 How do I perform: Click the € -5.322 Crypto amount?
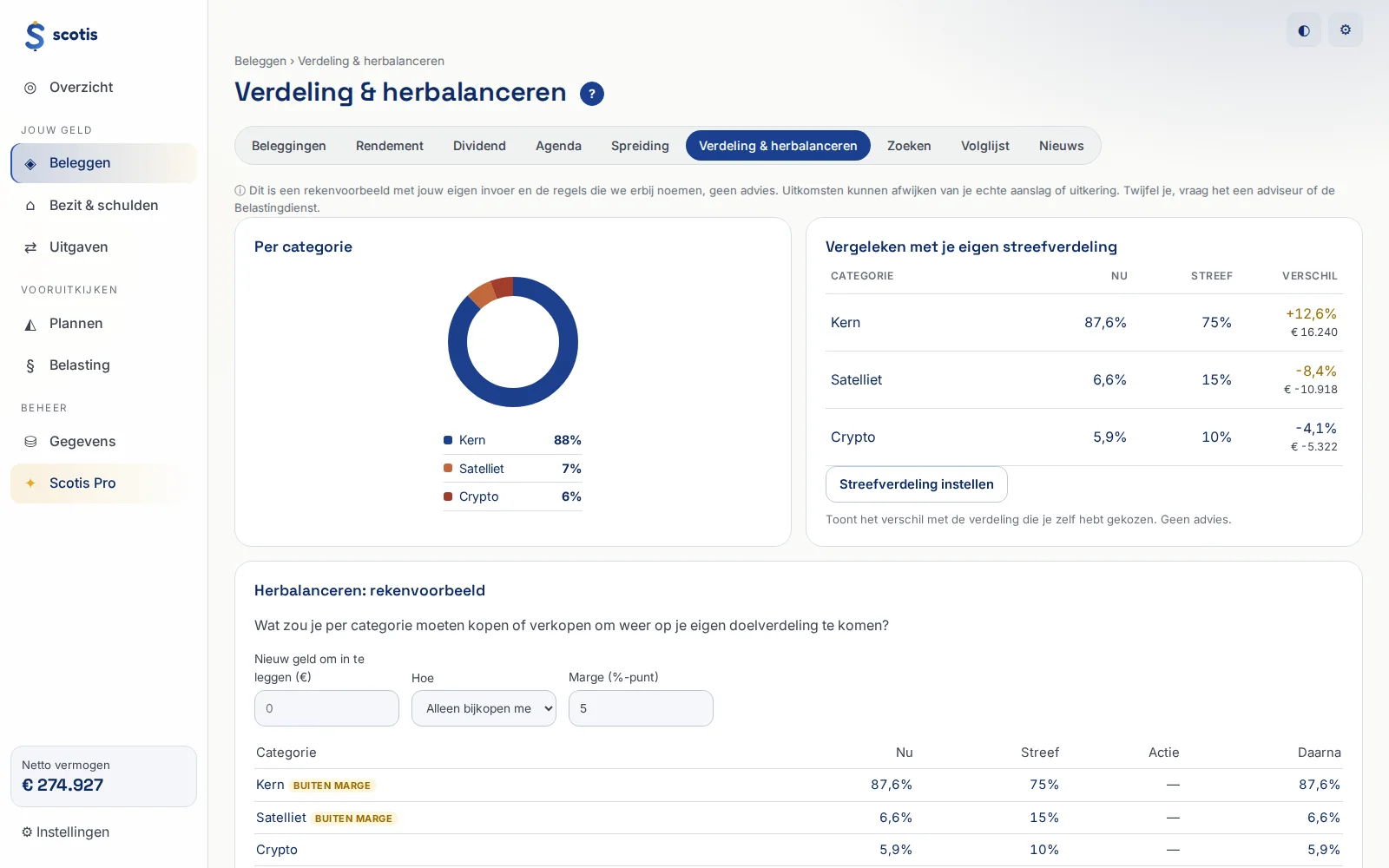(x=1313, y=447)
